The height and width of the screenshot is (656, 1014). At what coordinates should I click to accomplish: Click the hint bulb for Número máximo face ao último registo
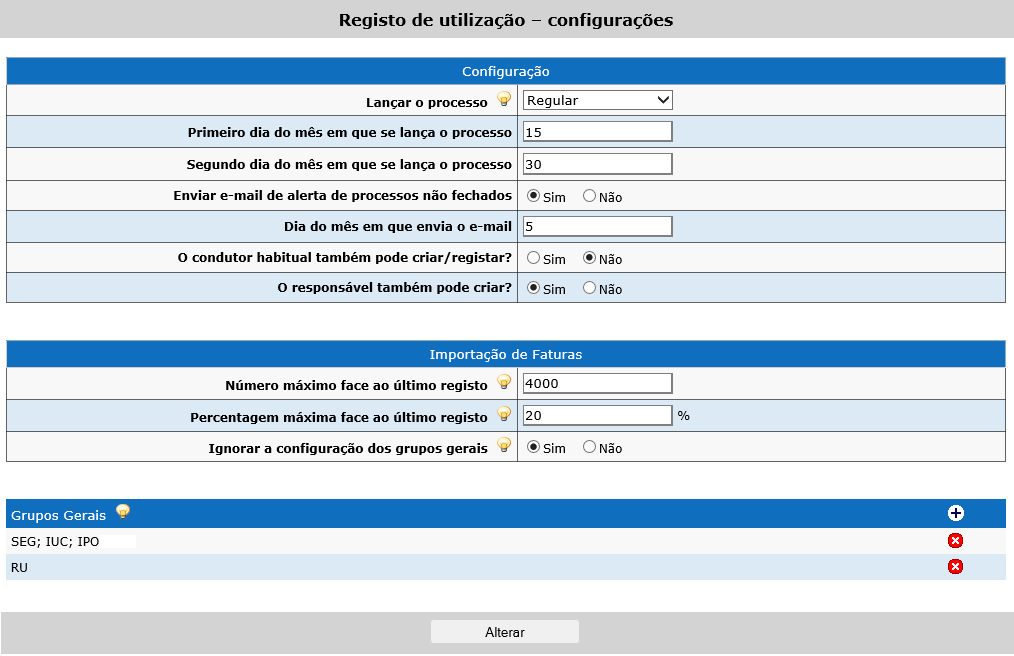click(x=504, y=382)
